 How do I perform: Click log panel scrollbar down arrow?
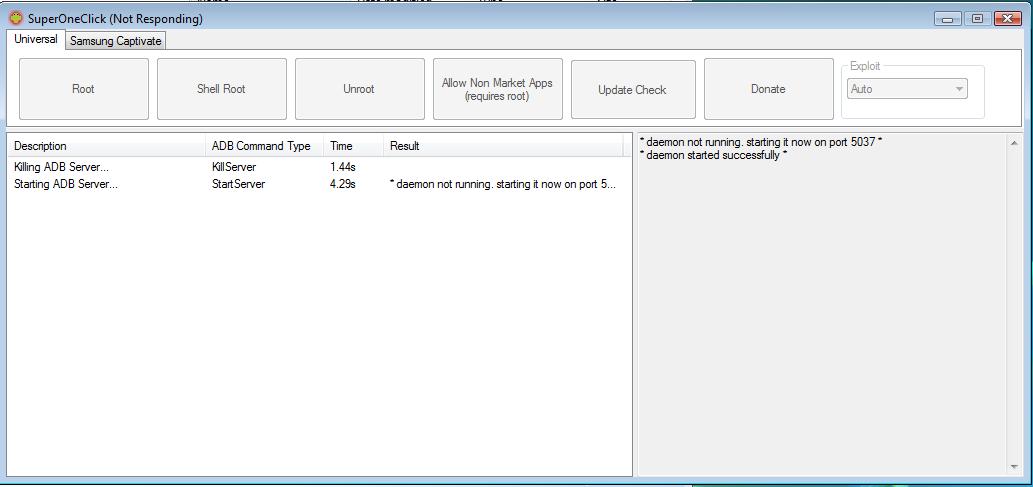coord(1015,467)
